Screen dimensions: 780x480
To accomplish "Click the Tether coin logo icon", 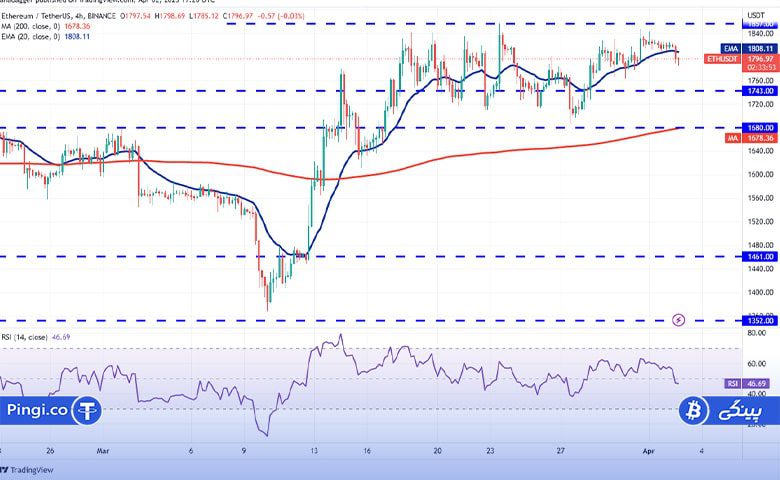I will coord(87,410).
